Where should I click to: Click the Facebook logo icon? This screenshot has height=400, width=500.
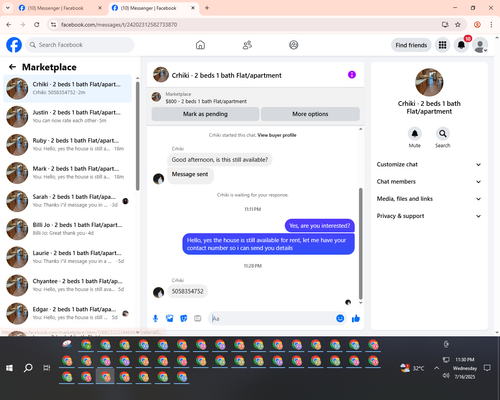point(14,45)
